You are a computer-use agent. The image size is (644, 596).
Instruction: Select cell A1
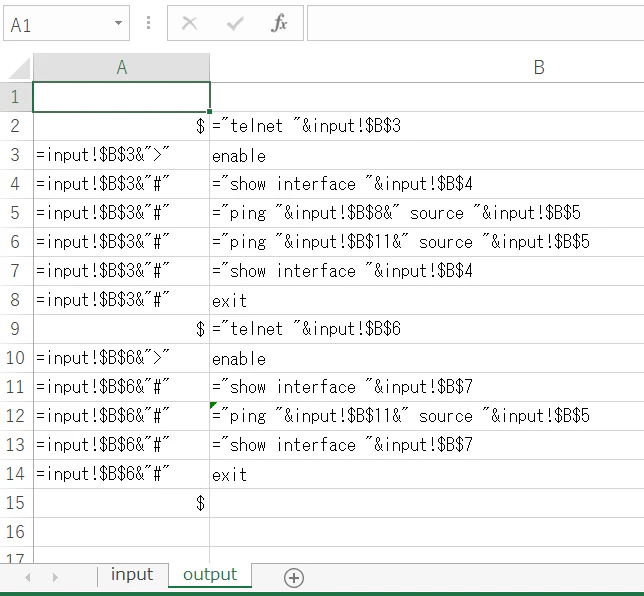point(122,97)
